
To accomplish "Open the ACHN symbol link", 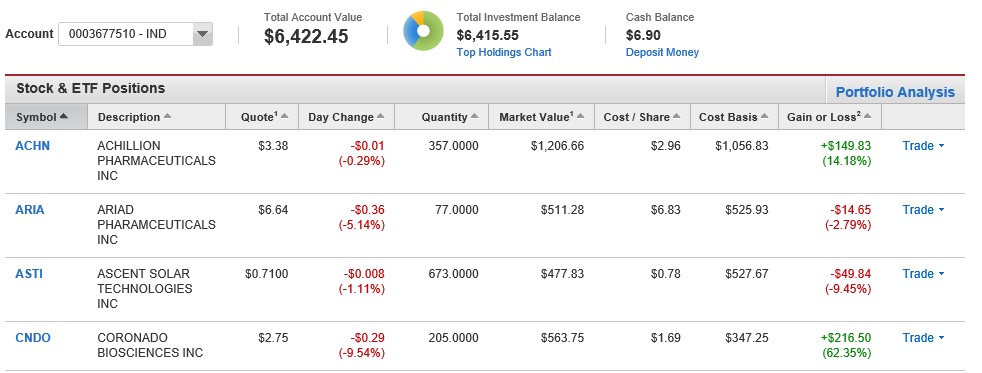I will 33,146.
